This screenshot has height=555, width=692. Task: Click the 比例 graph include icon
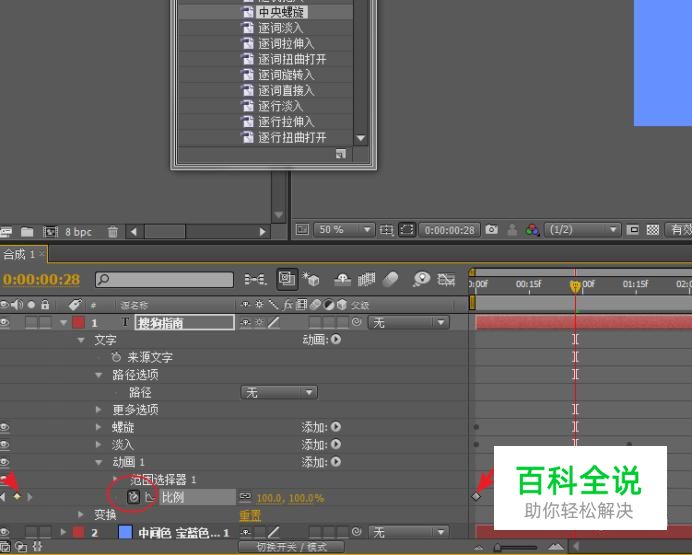150,497
